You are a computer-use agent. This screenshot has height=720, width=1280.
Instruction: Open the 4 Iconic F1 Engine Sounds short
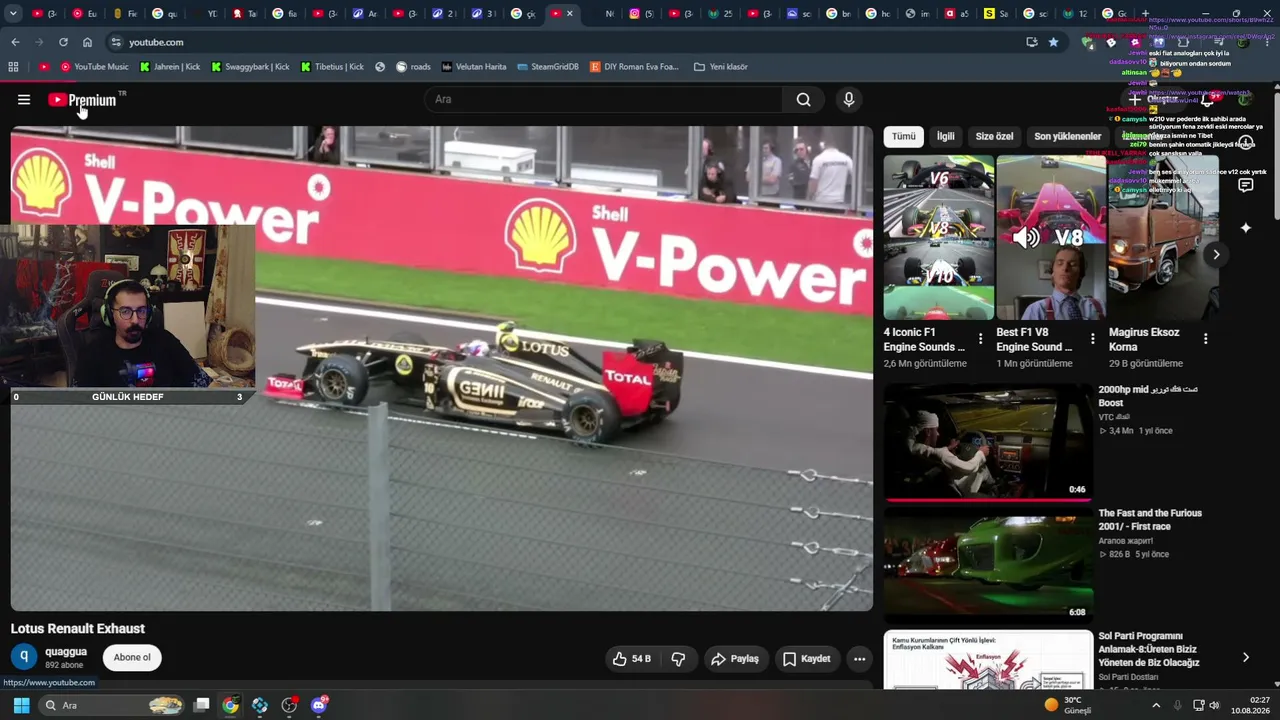[x=938, y=237]
